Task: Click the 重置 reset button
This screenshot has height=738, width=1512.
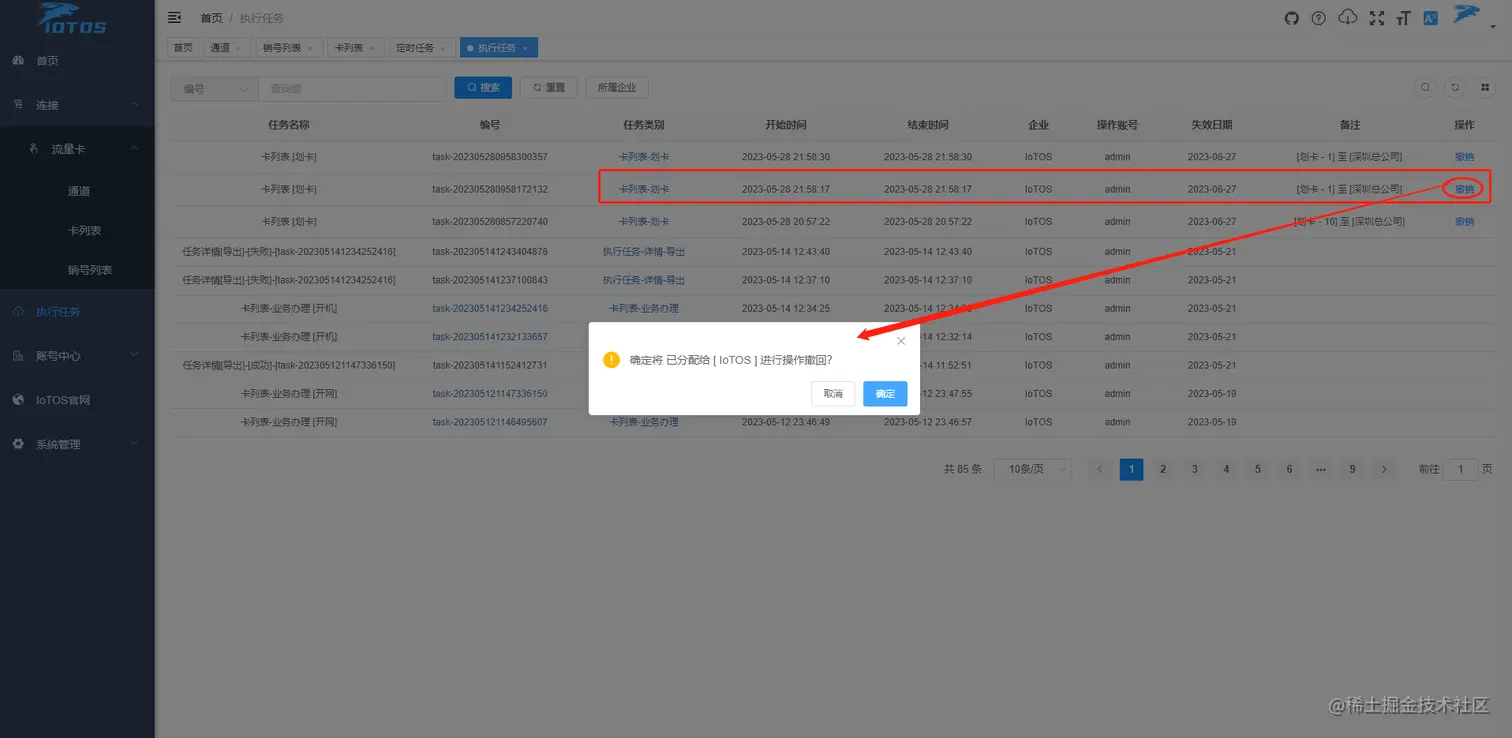Action: click(x=549, y=88)
